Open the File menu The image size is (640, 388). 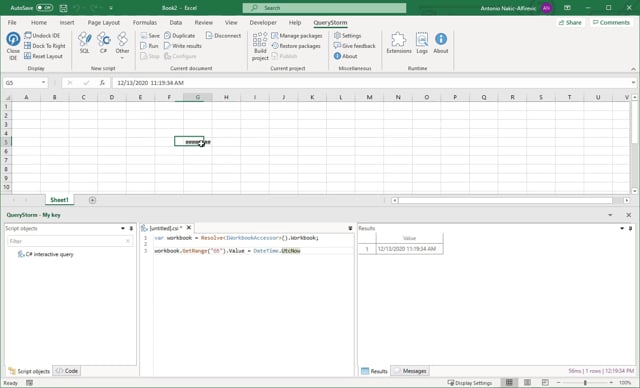[x=12, y=22]
